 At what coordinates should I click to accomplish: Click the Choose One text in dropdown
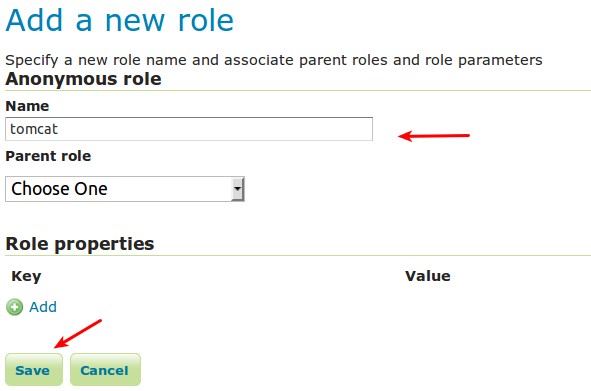click(x=60, y=189)
